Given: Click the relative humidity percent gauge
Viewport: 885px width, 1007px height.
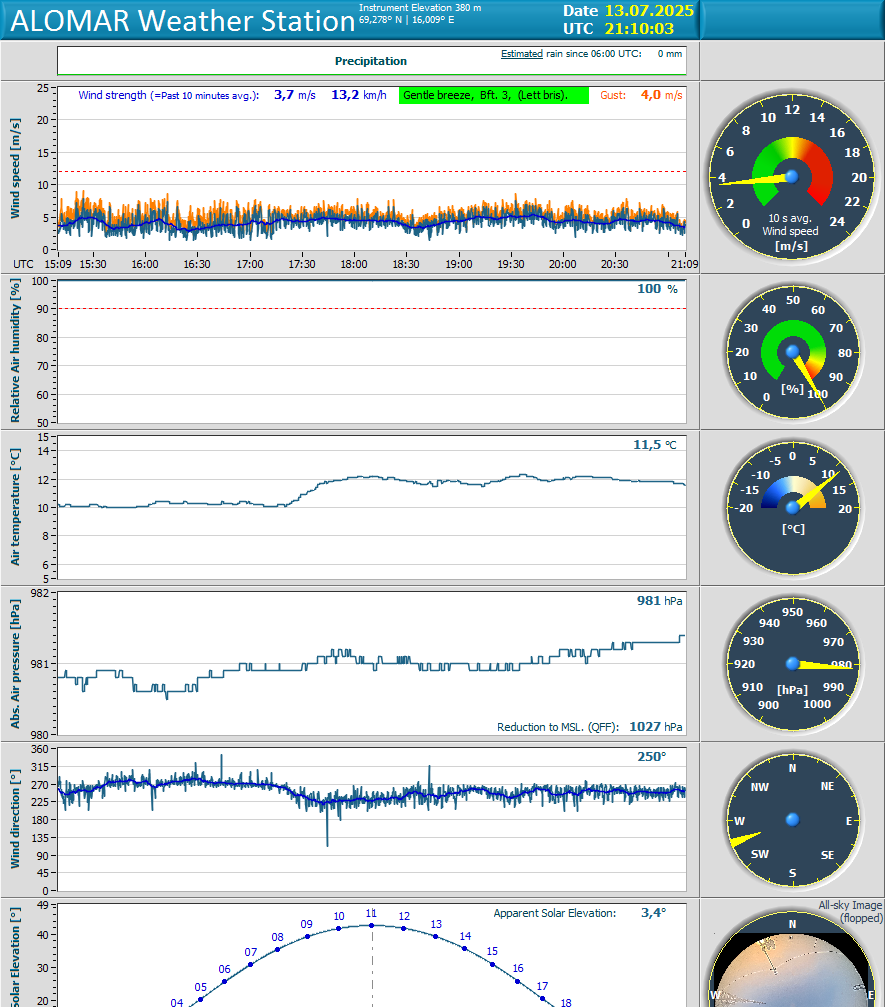Looking at the screenshot, I should [x=793, y=352].
